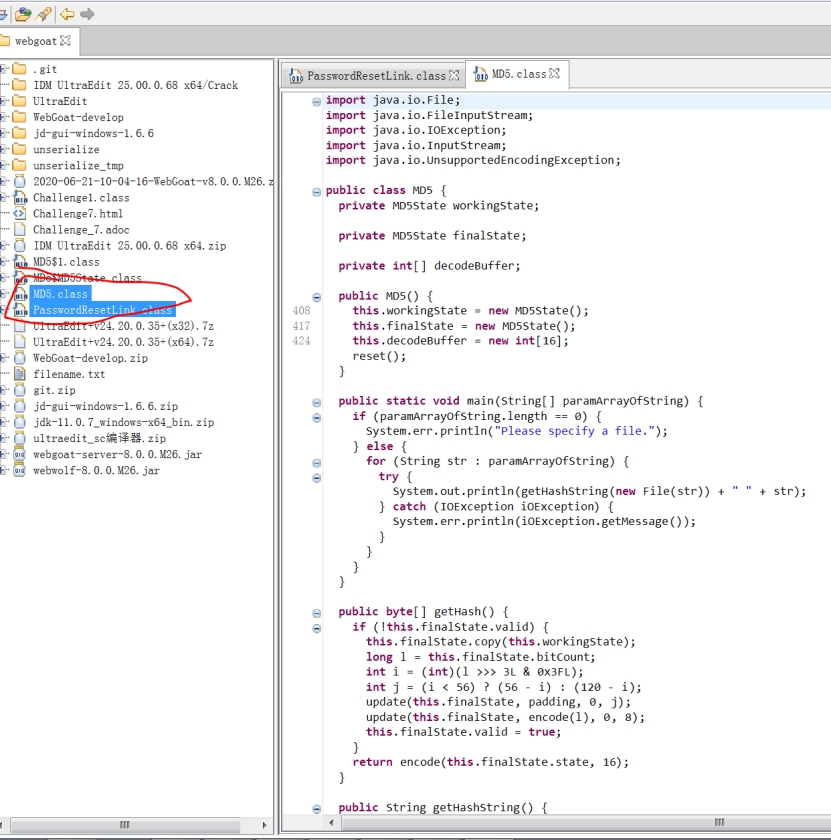Viewport: 831px width, 840px height.
Task: Click the MD5State type in workingState declaration
Action: [419, 206]
